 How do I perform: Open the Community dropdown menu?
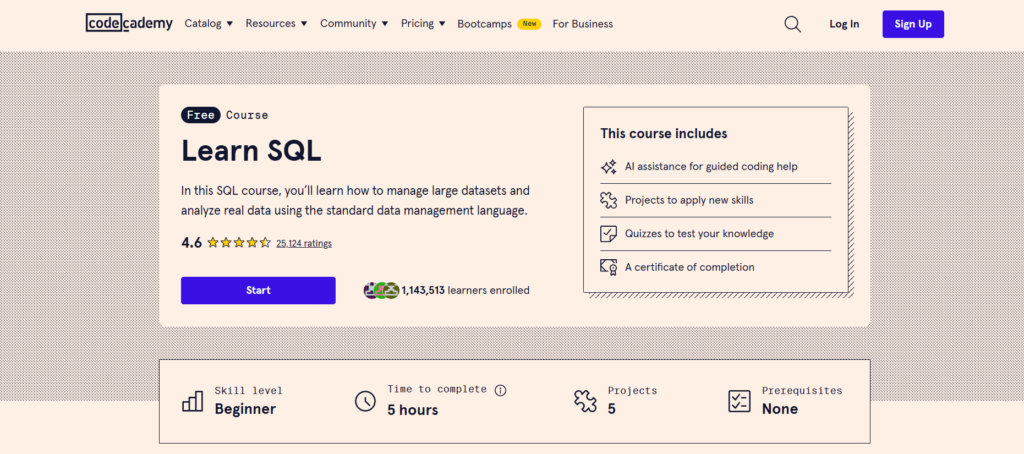[354, 23]
